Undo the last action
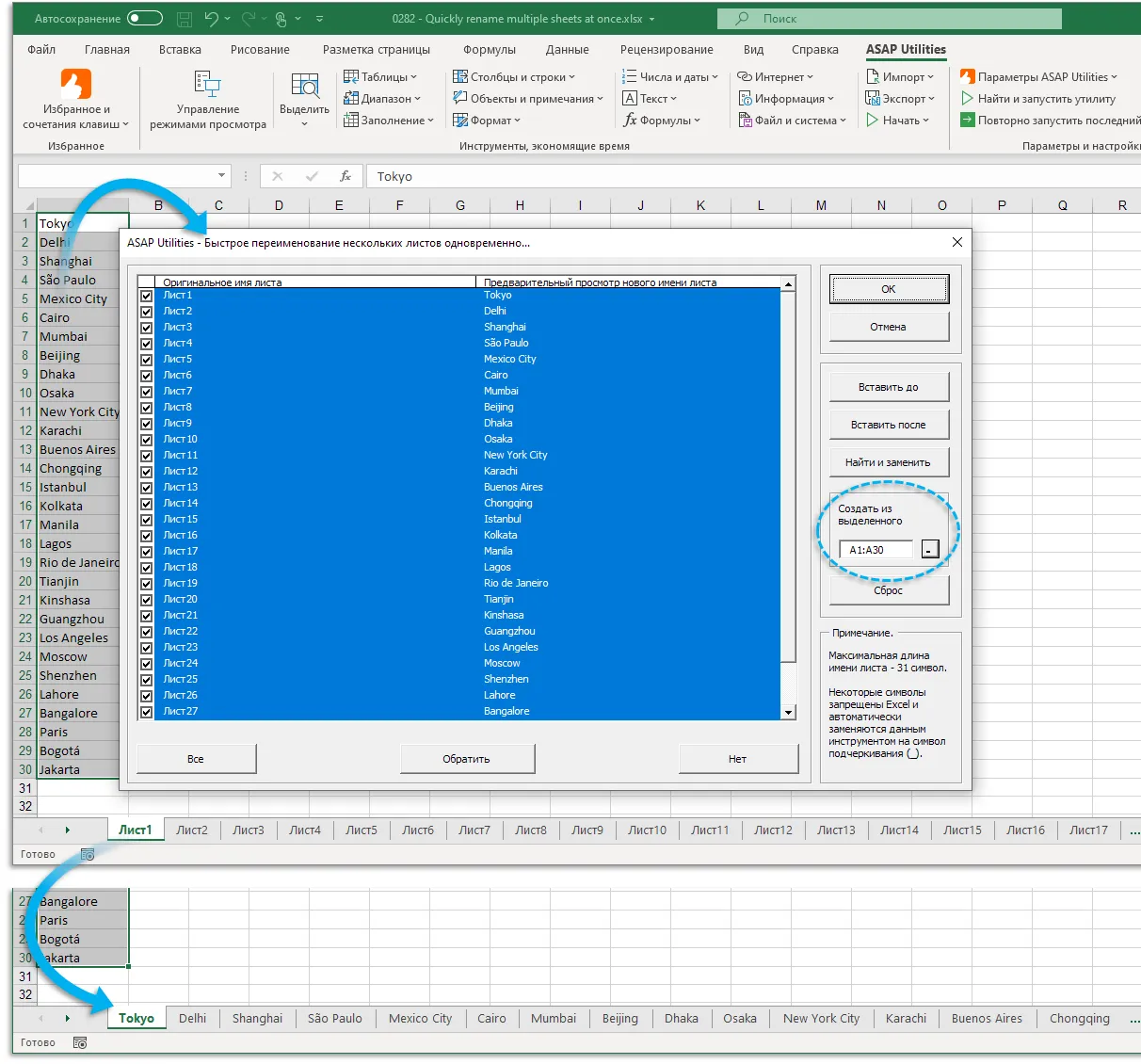The image size is (1141, 1064). pos(211,19)
